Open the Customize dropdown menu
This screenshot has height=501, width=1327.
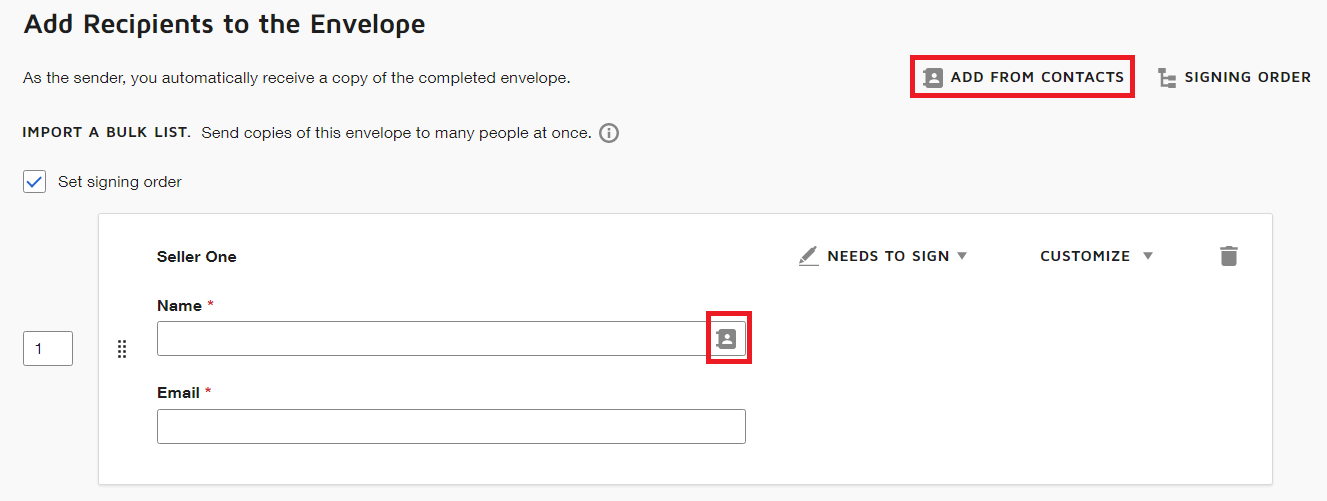point(1096,256)
